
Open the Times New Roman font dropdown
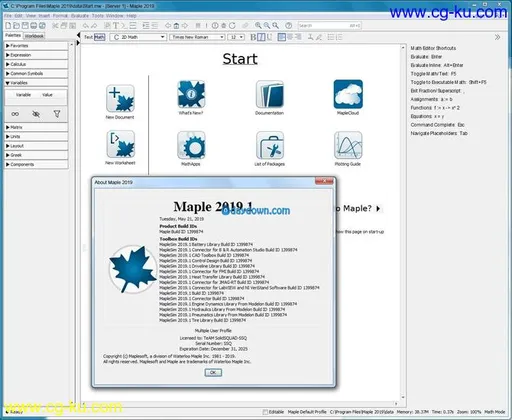click(197, 37)
